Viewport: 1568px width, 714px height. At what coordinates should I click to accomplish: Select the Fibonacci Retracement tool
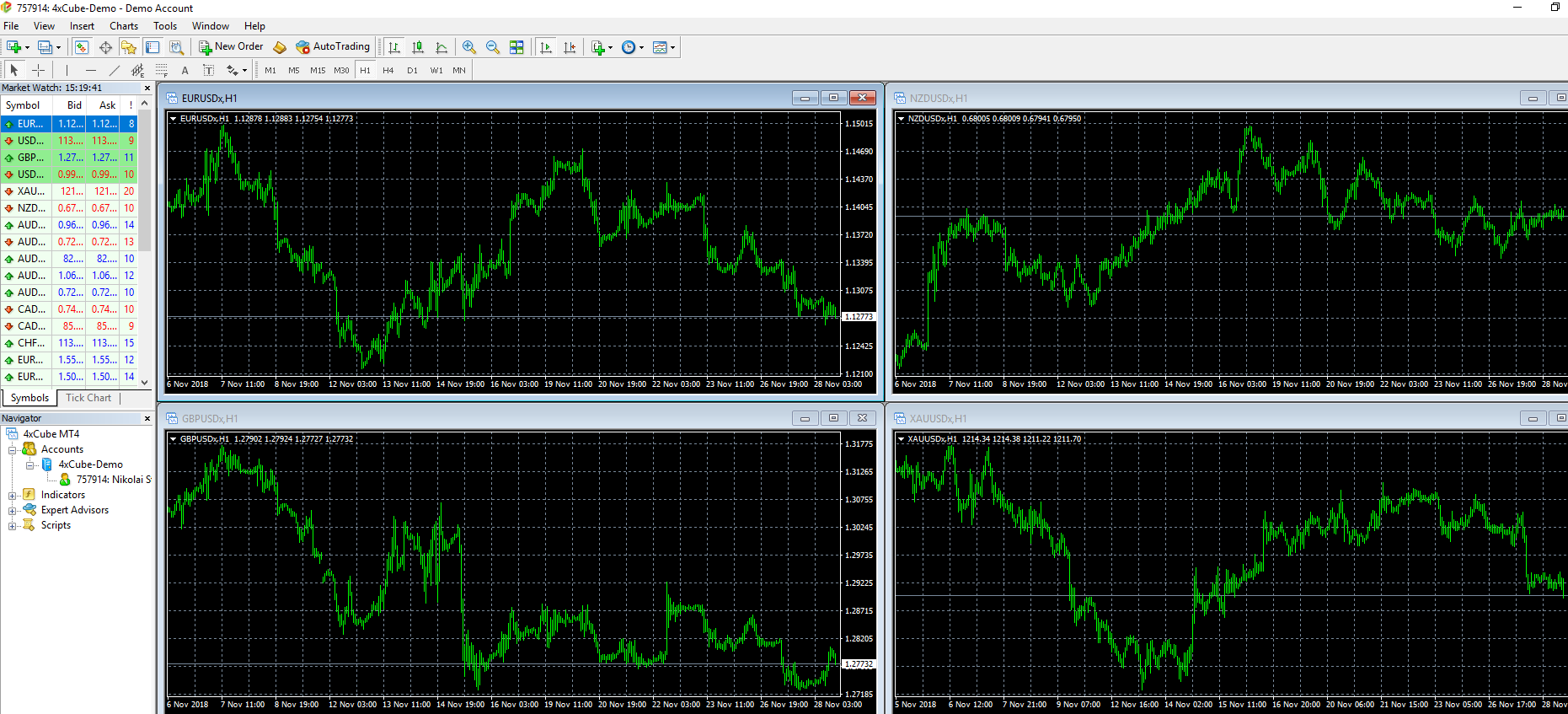(x=161, y=70)
